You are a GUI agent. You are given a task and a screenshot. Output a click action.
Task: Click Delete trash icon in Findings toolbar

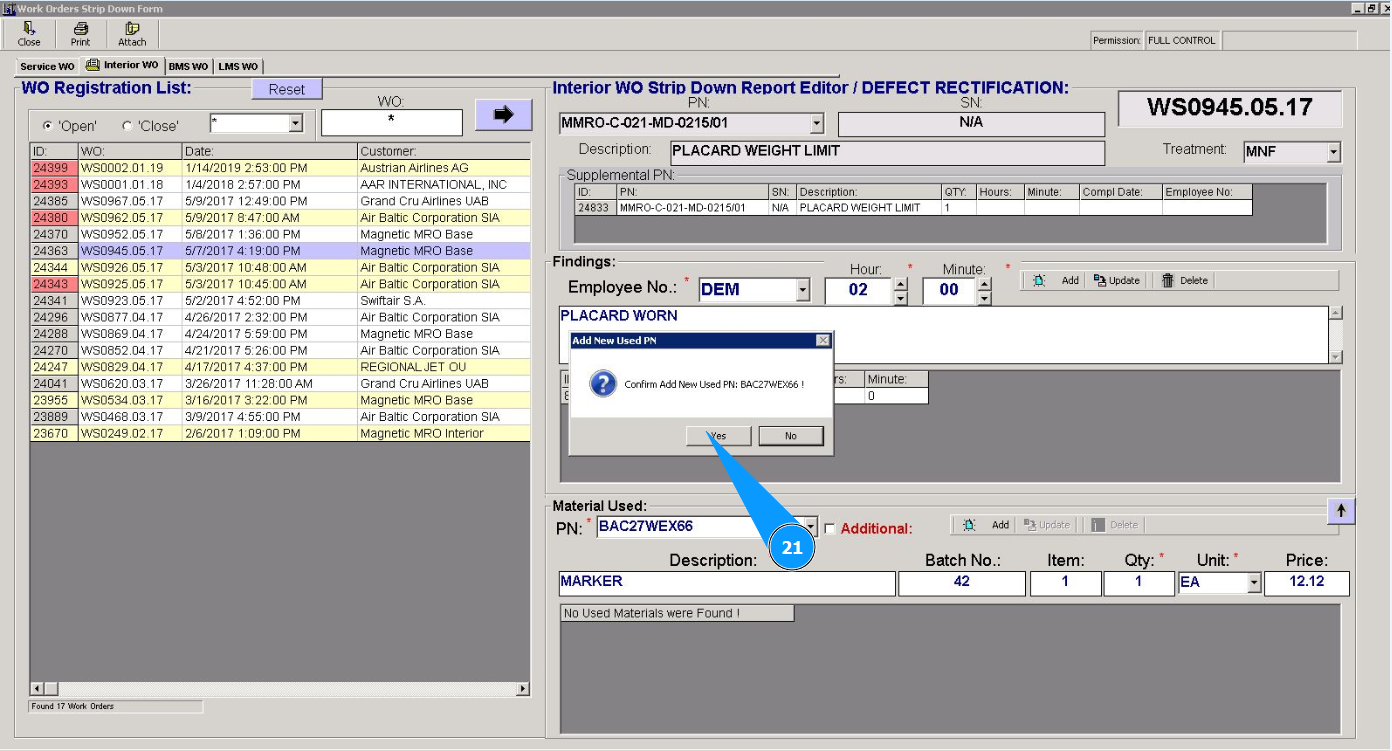click(1167, 281)
